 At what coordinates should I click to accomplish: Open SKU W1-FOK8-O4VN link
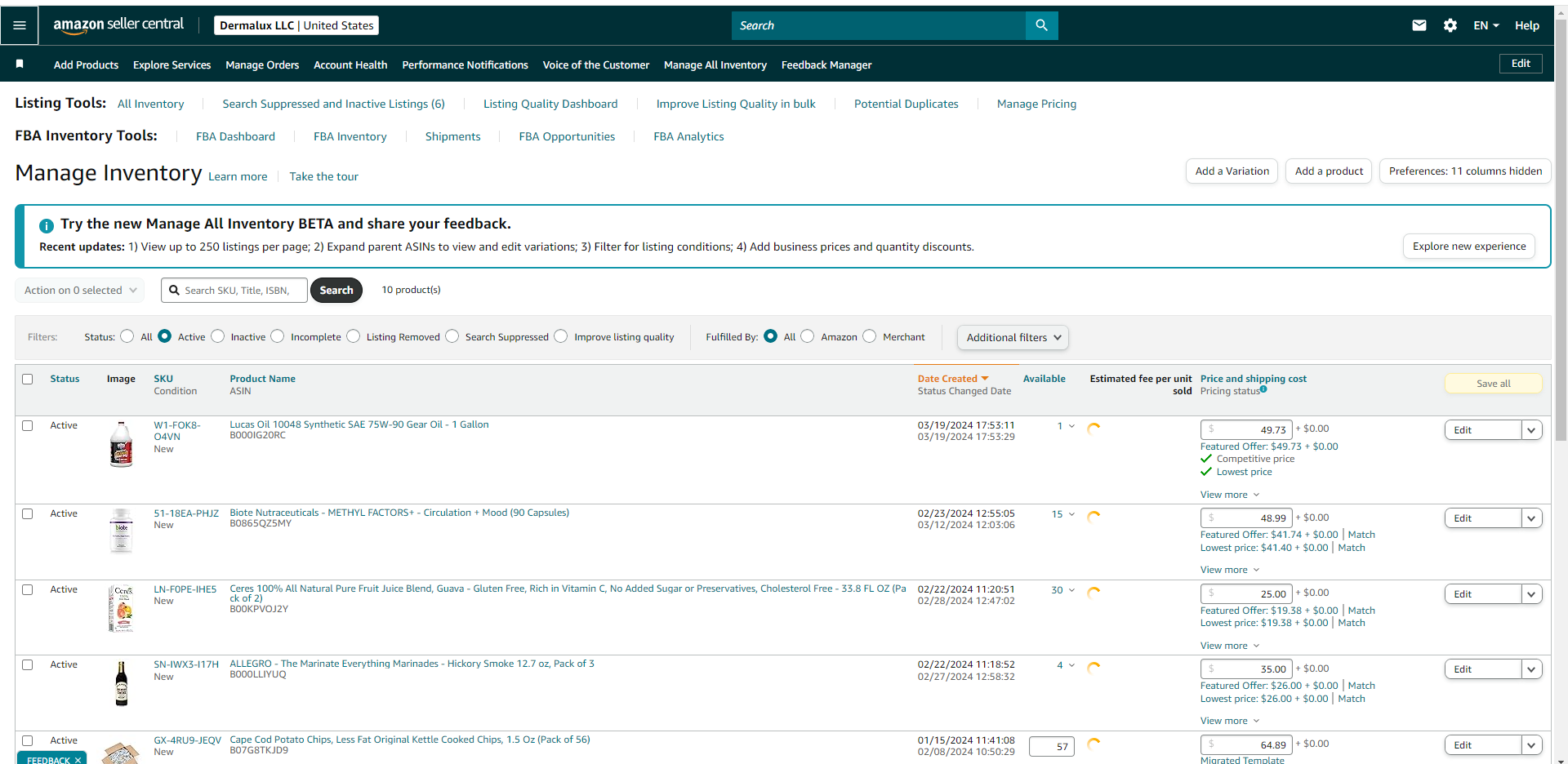[177, 431]
